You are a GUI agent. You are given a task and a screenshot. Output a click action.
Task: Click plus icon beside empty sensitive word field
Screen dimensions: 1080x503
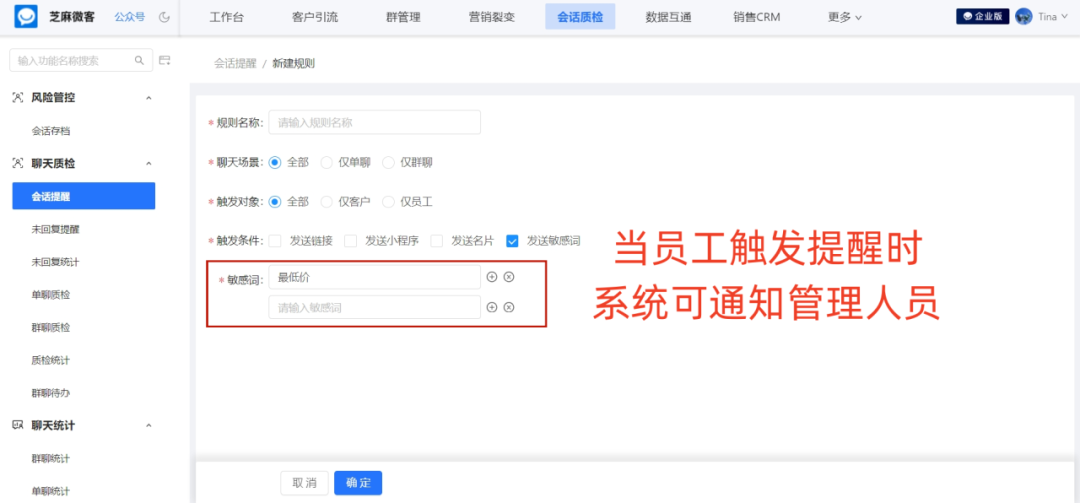(492, 307)
